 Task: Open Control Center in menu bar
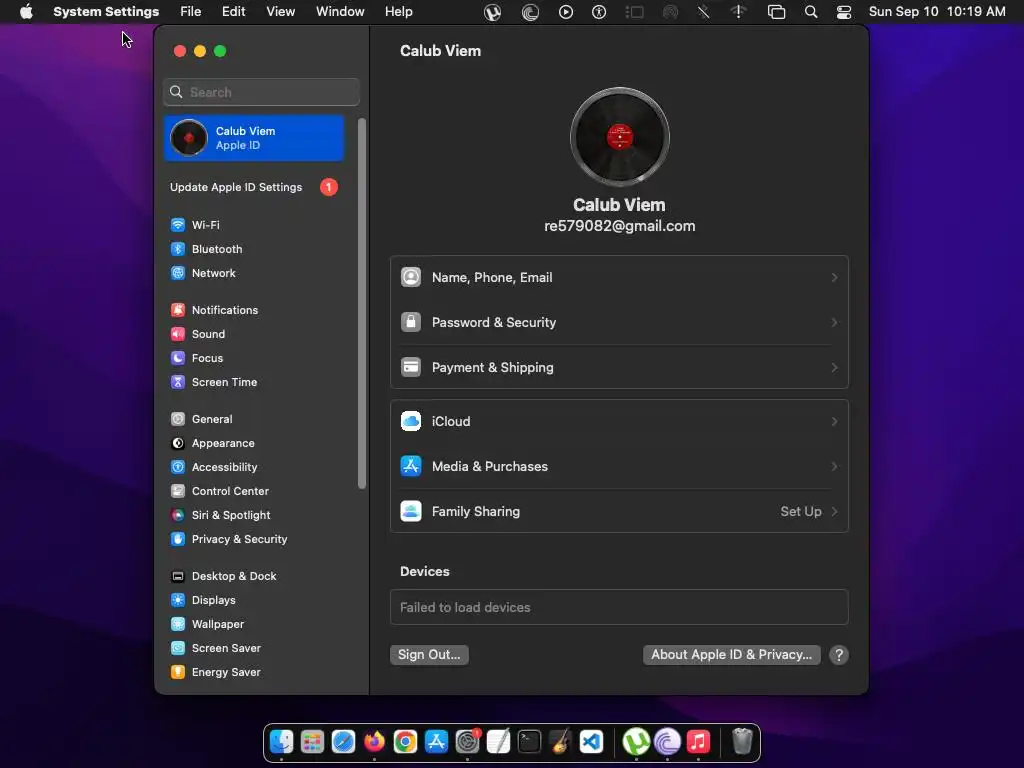coord(844,12)
